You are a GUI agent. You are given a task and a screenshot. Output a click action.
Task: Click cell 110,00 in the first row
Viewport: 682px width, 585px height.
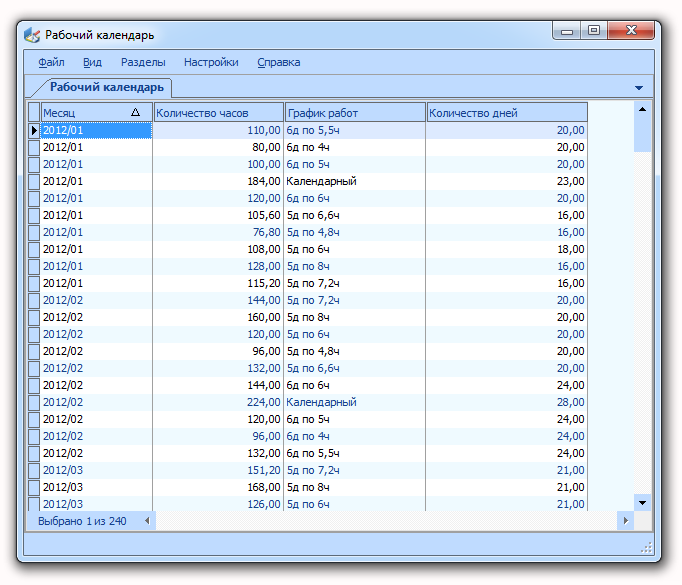pos(218,130)
